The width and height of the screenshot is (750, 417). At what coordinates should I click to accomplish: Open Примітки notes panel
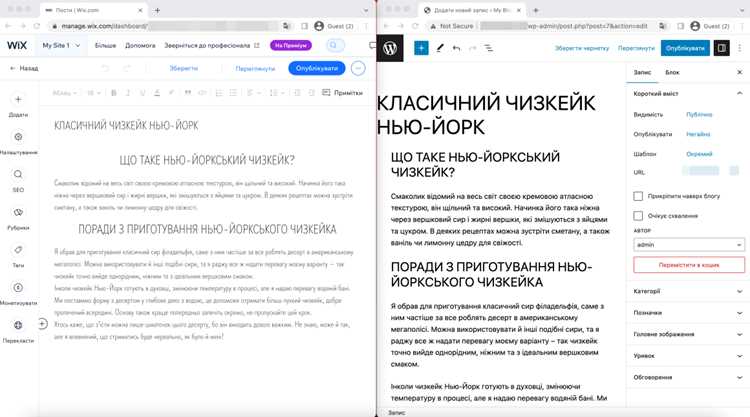coord(342,93)
